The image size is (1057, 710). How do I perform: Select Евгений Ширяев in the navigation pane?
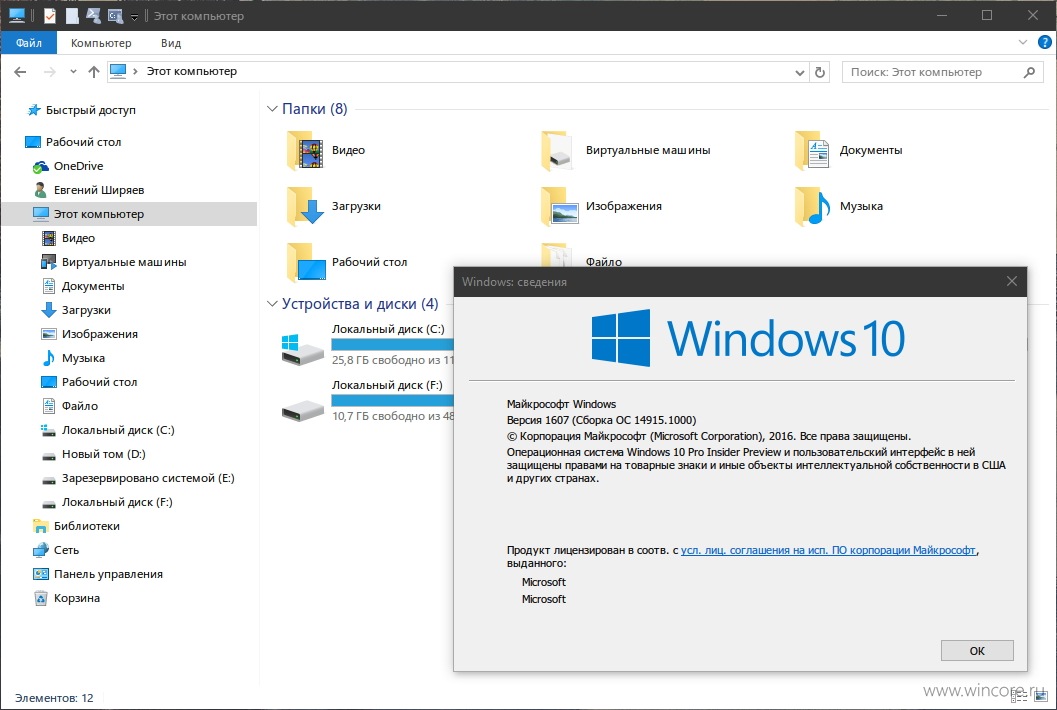(98, 190)
